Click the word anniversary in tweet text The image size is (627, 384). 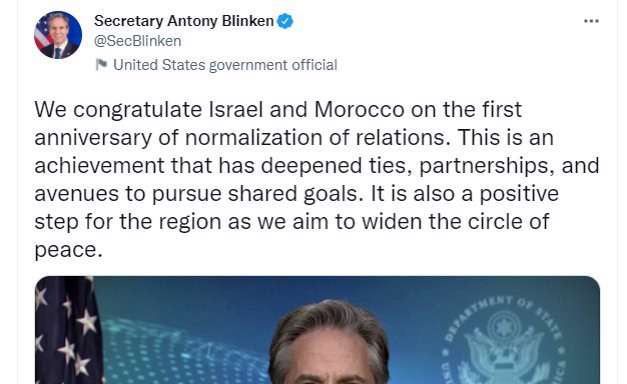[x=93, y=138]
